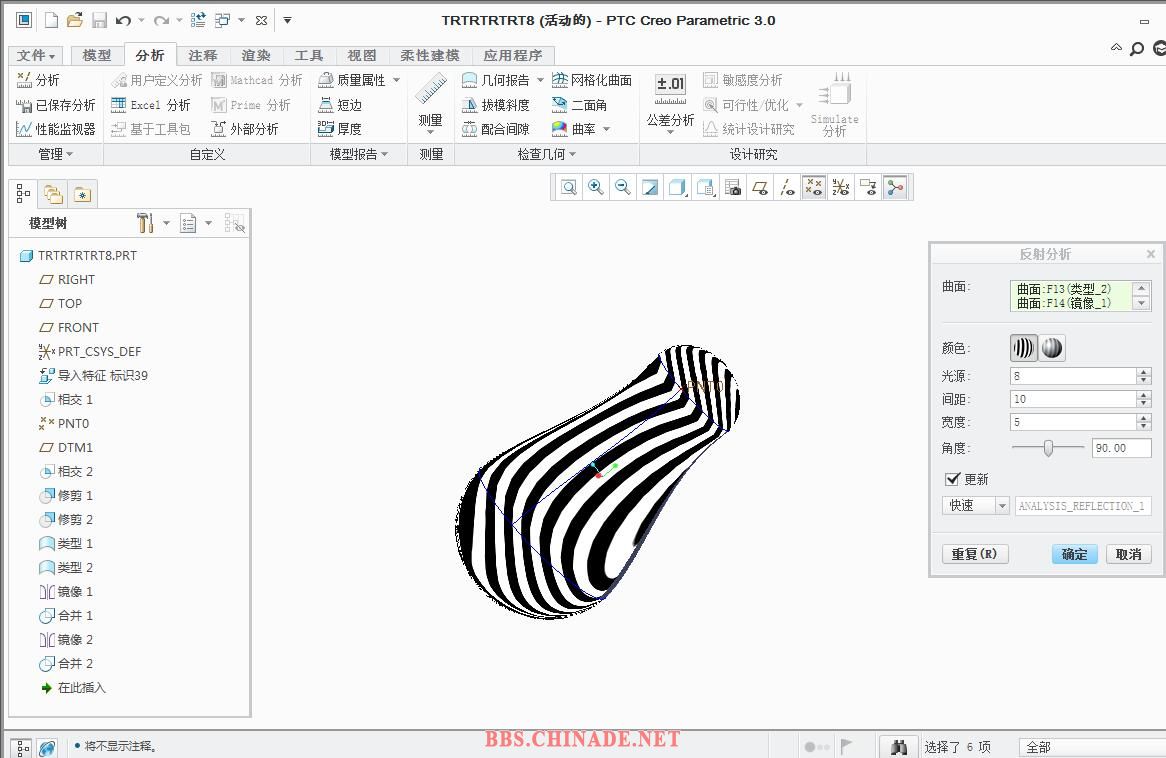Click the Open folder icon
This screenshot has height=758, width=1166.
(x=74, y=20)
